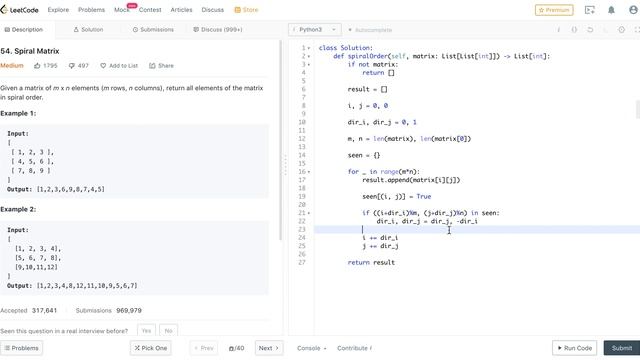Screen dimensions: 640x360
Task: Click the Share button
Action: coord(161,66)
